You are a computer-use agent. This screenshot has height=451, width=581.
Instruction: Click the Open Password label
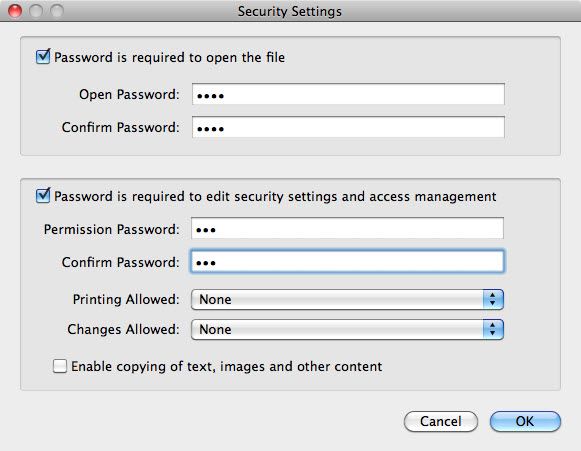(129, 94)
